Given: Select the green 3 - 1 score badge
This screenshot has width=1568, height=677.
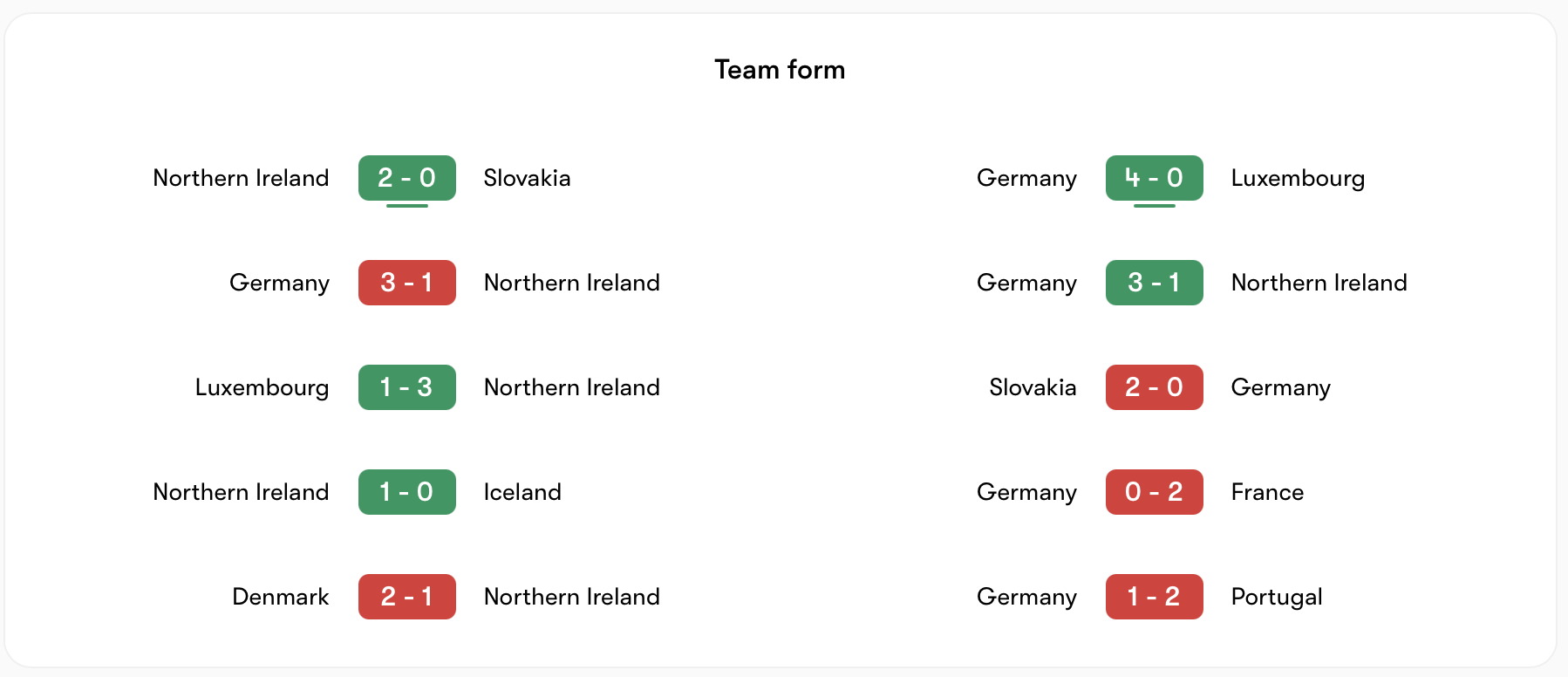Looking at the screenshot, I should 1154,283.
